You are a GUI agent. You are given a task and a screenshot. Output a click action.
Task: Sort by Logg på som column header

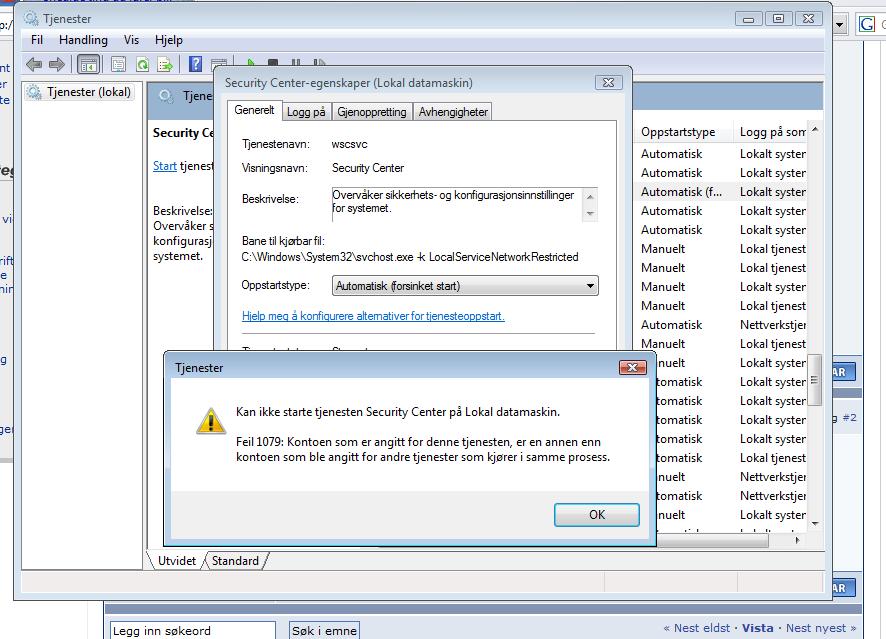coord(772,132)
